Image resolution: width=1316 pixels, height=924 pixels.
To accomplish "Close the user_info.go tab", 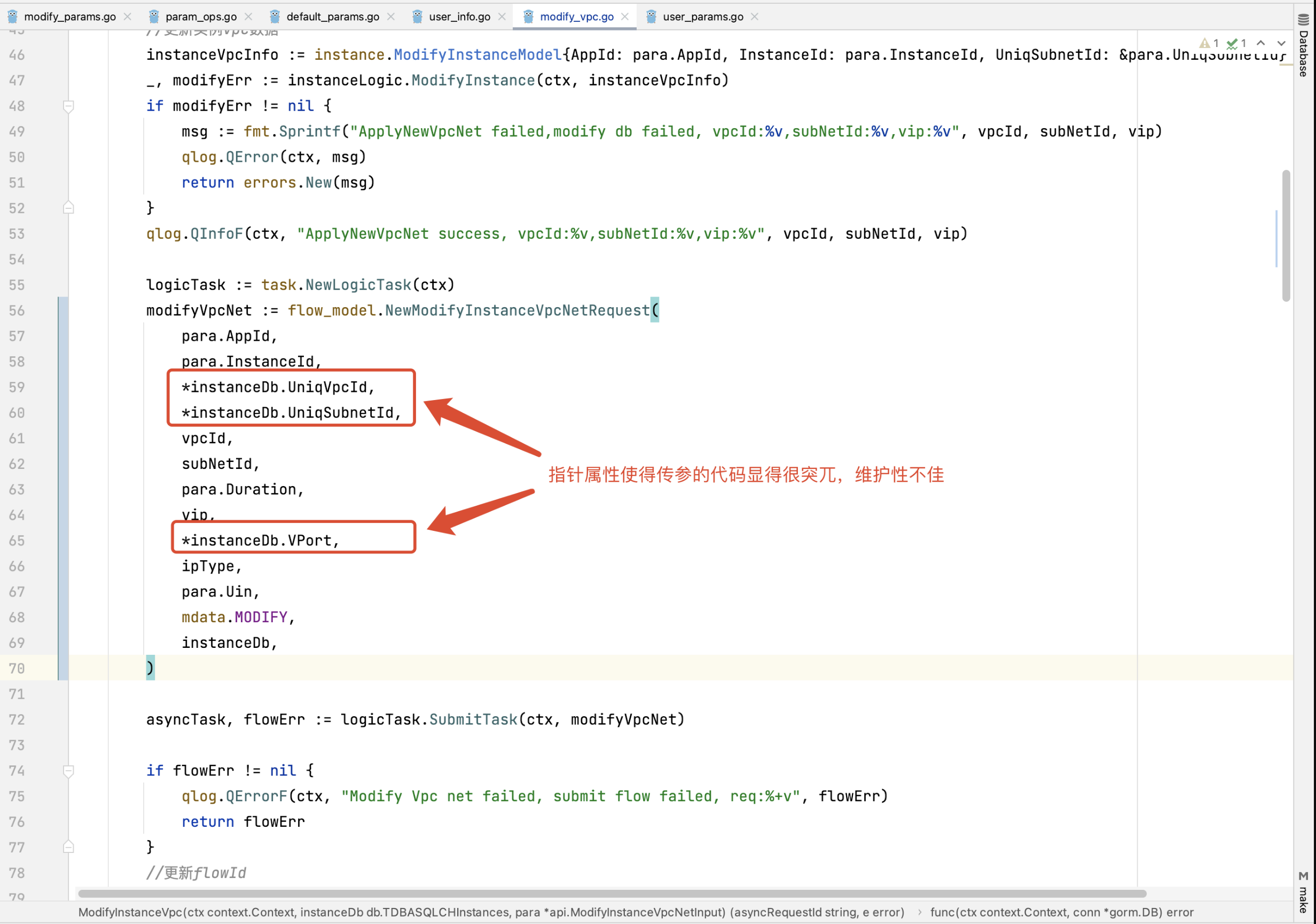I will [502, 17].
